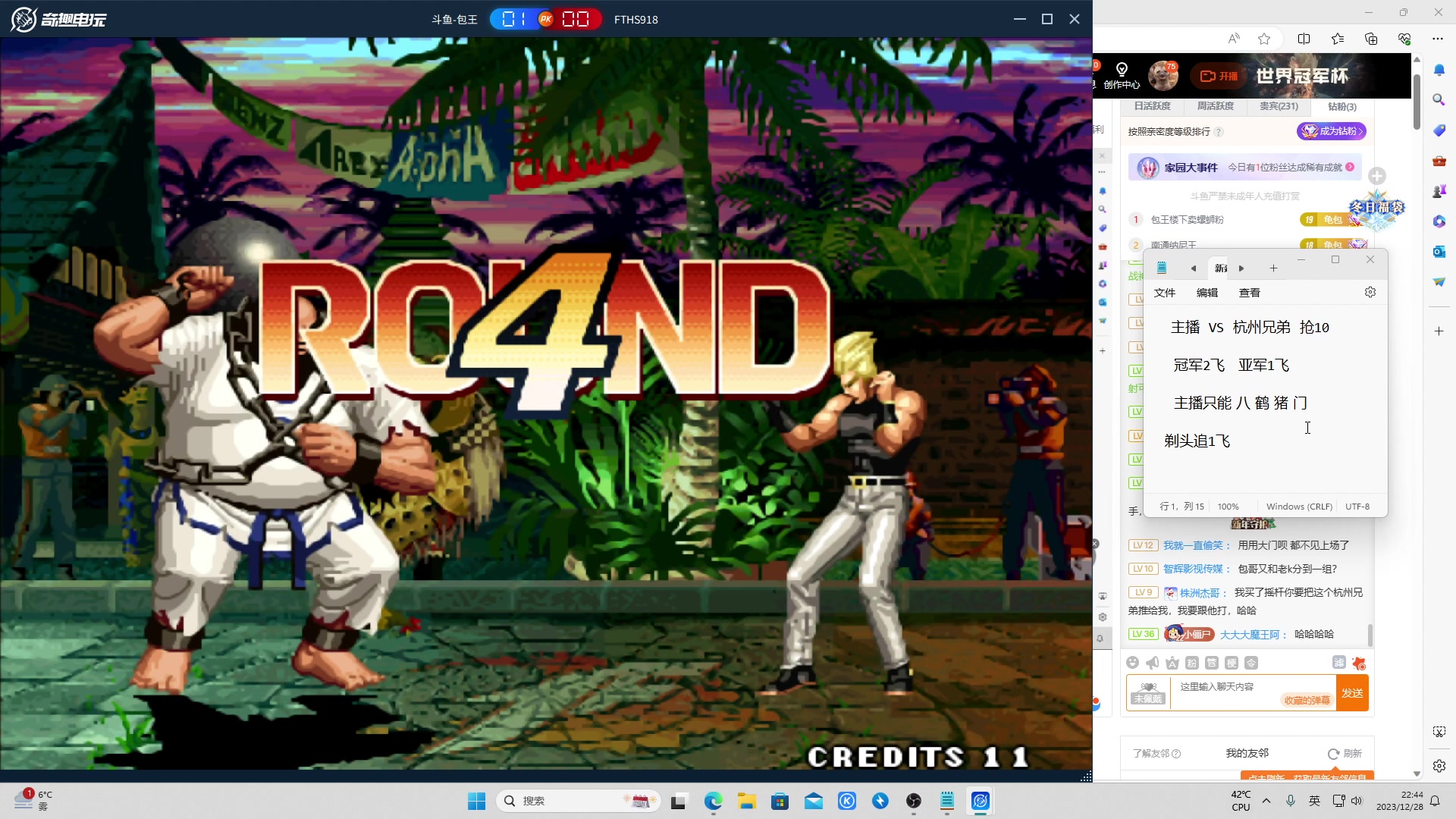Switch to the 钻粉(3) tab

[x=1341, y=106]
